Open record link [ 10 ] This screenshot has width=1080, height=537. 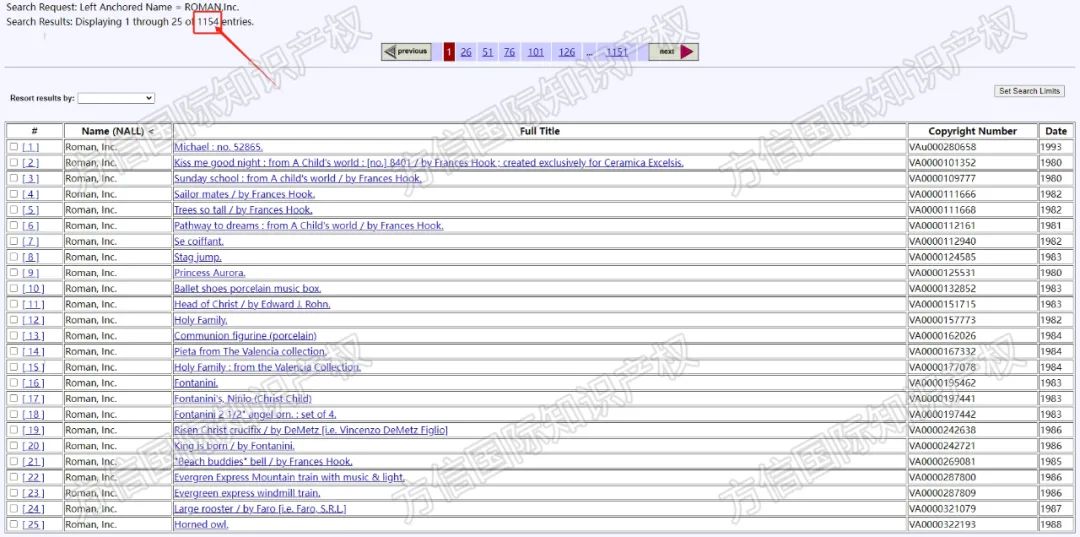point(33,288)
